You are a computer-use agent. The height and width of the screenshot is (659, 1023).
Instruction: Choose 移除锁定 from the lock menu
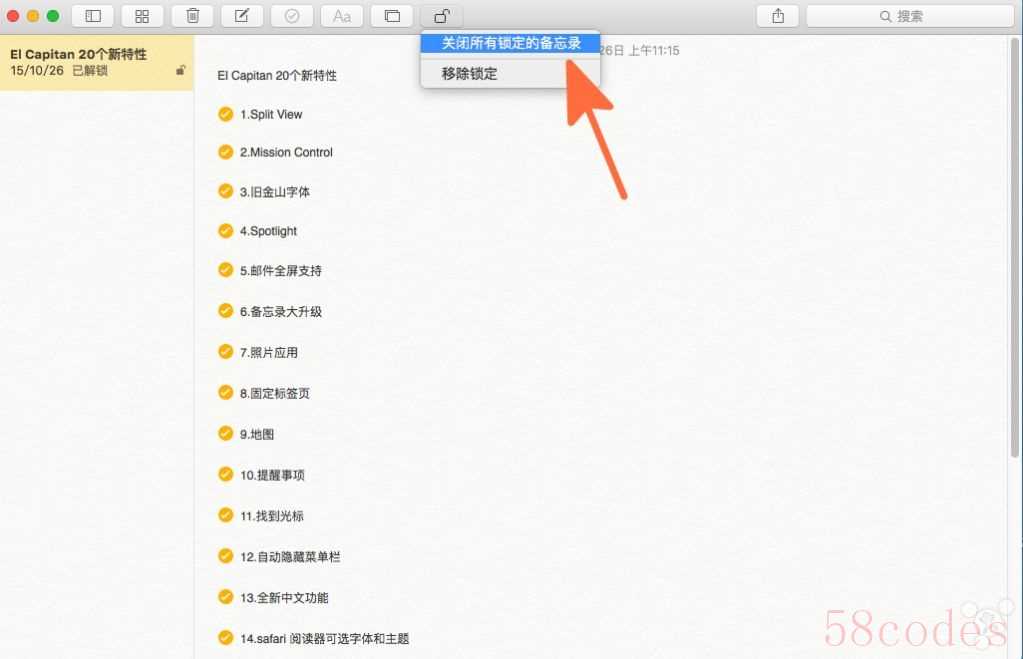[x=470, y=73]
